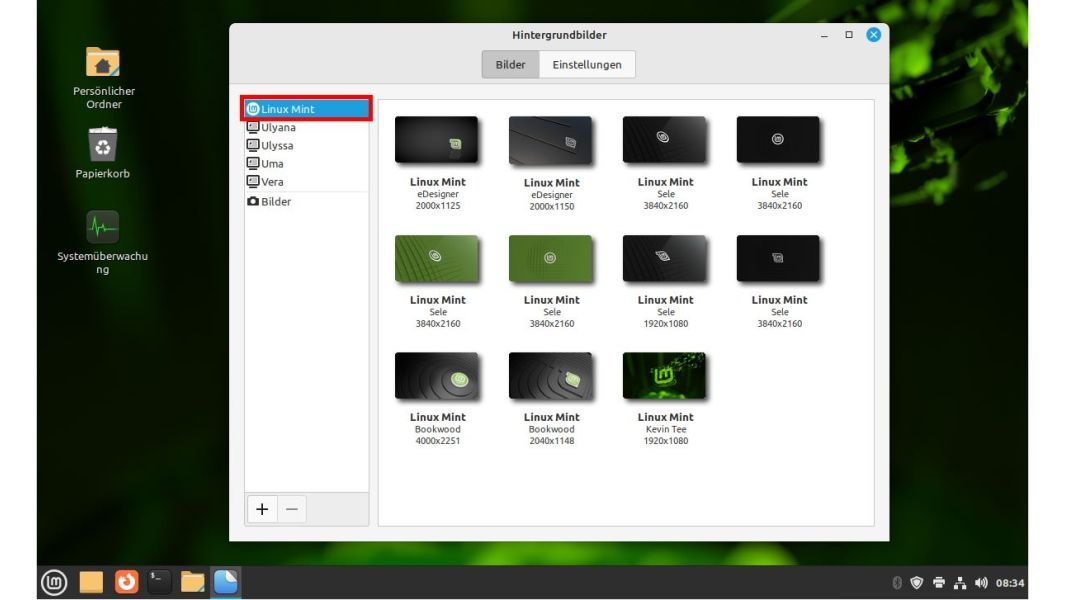
Task: Select the Ulyssa wallpaper category
Action: click(x=307, y=145)
